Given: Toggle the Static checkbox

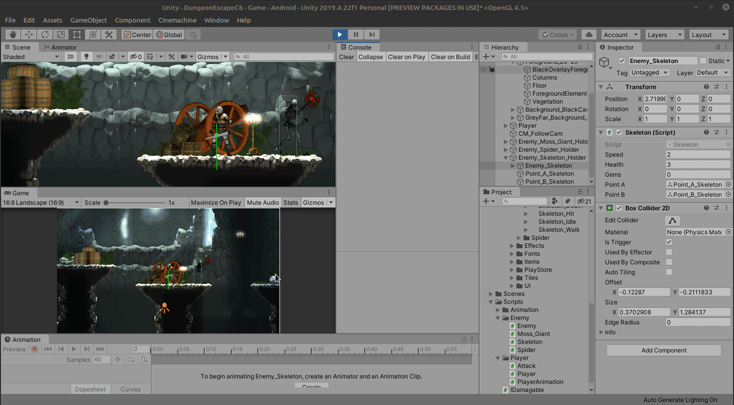Looking at the screenshot, I should tap(703, 61).
